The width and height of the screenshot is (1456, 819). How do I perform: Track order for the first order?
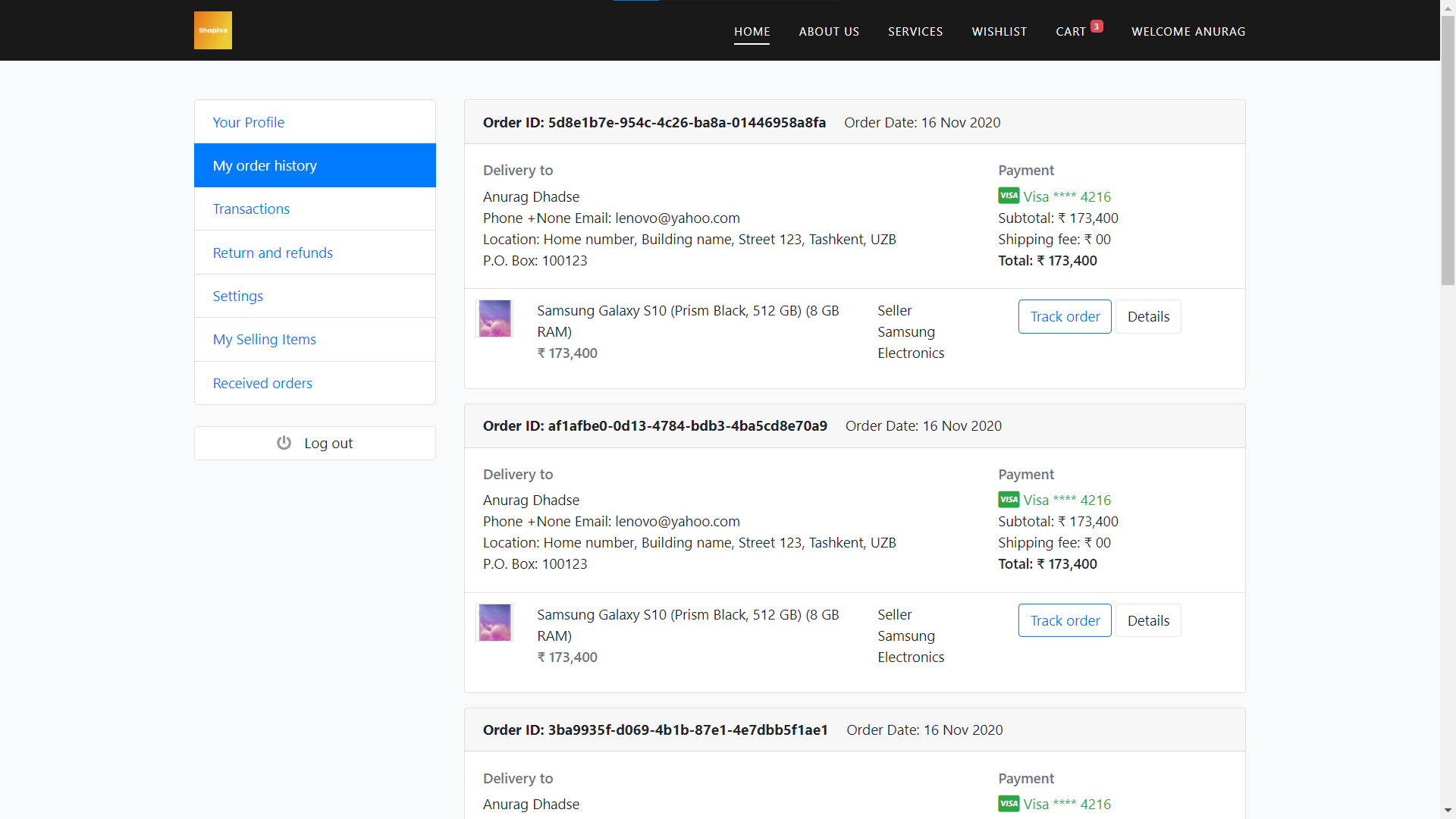point(1064,317)
